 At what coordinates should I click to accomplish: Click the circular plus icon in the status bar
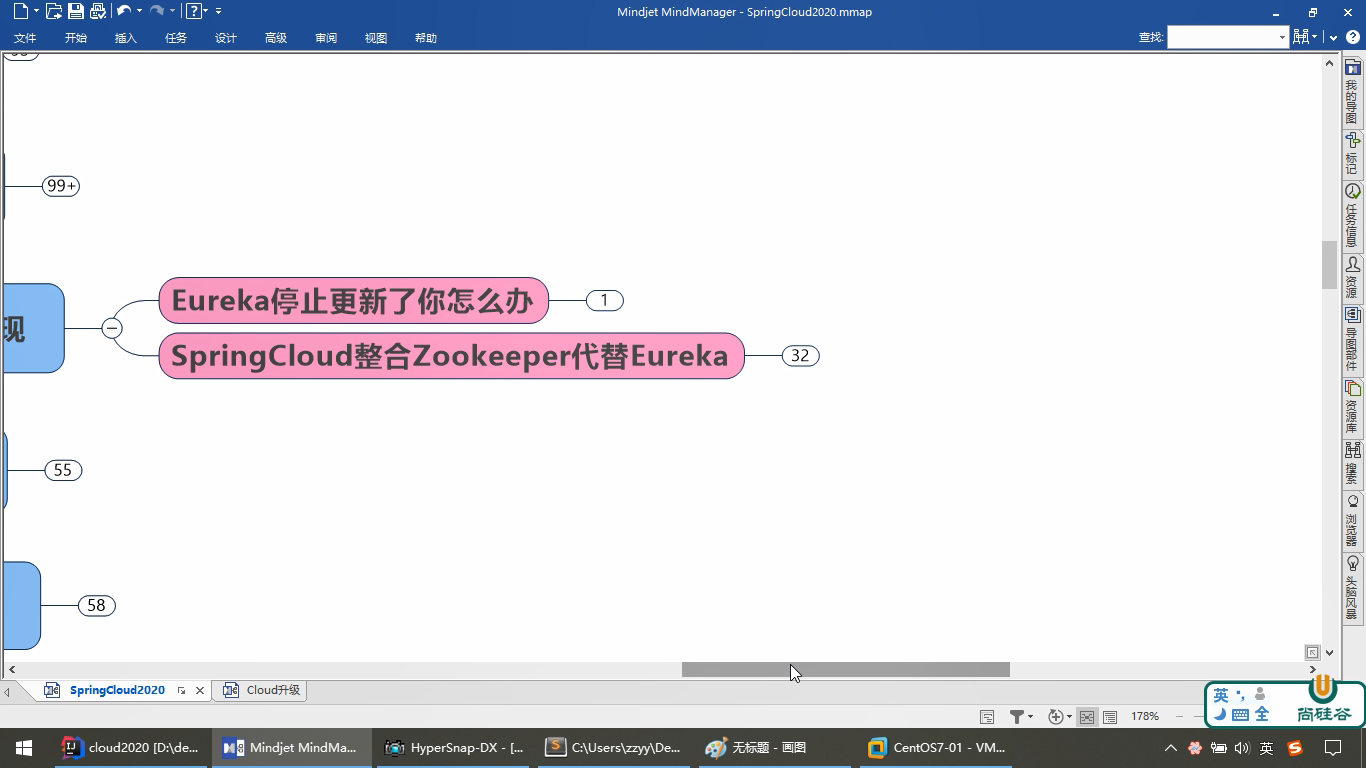[1056, 716]
